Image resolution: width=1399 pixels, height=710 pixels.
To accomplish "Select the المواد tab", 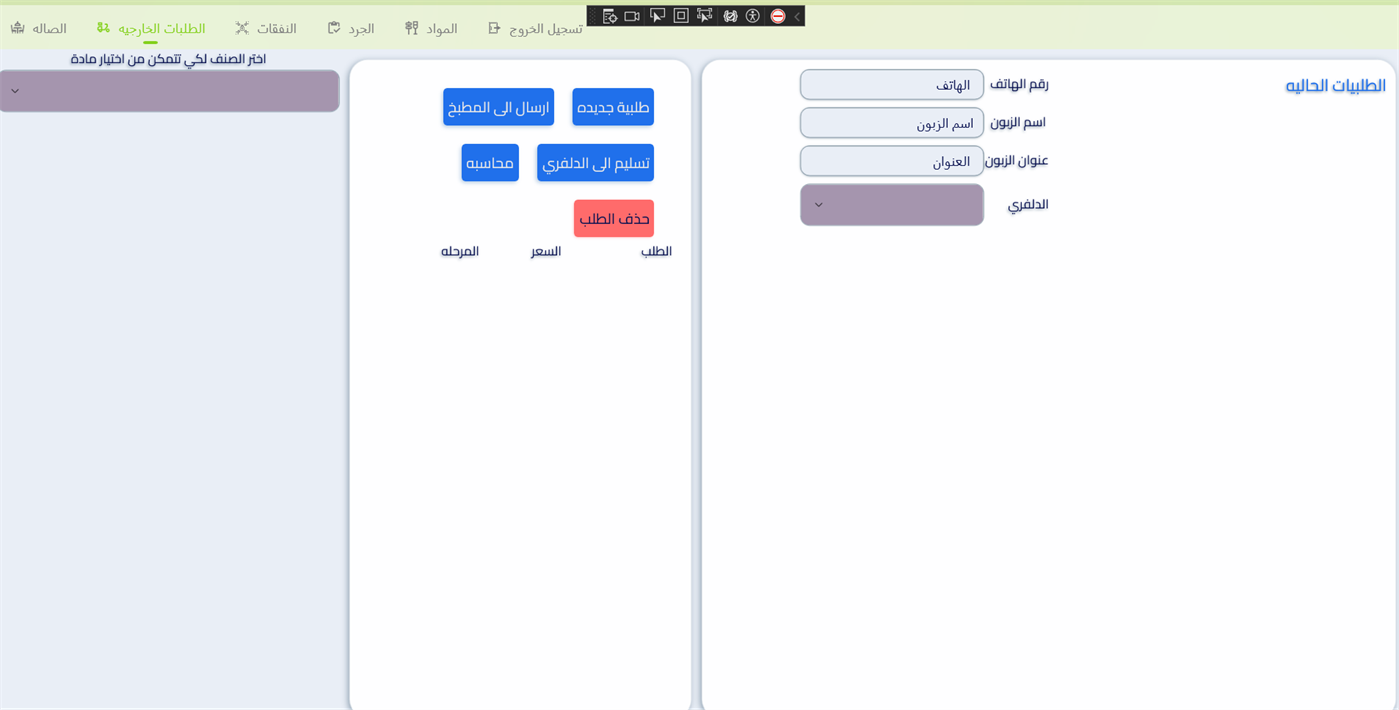I will (x=431, y=28).
